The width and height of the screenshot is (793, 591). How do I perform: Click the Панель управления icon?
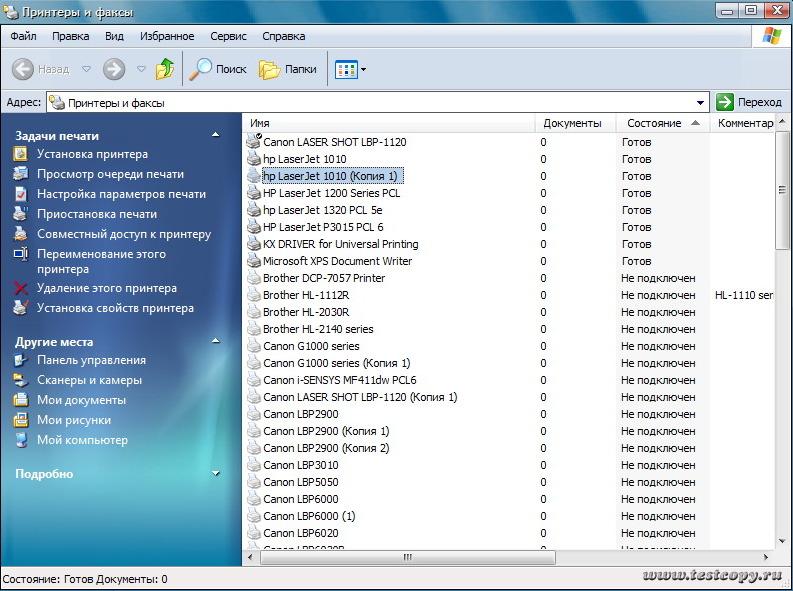click(21, 360)
